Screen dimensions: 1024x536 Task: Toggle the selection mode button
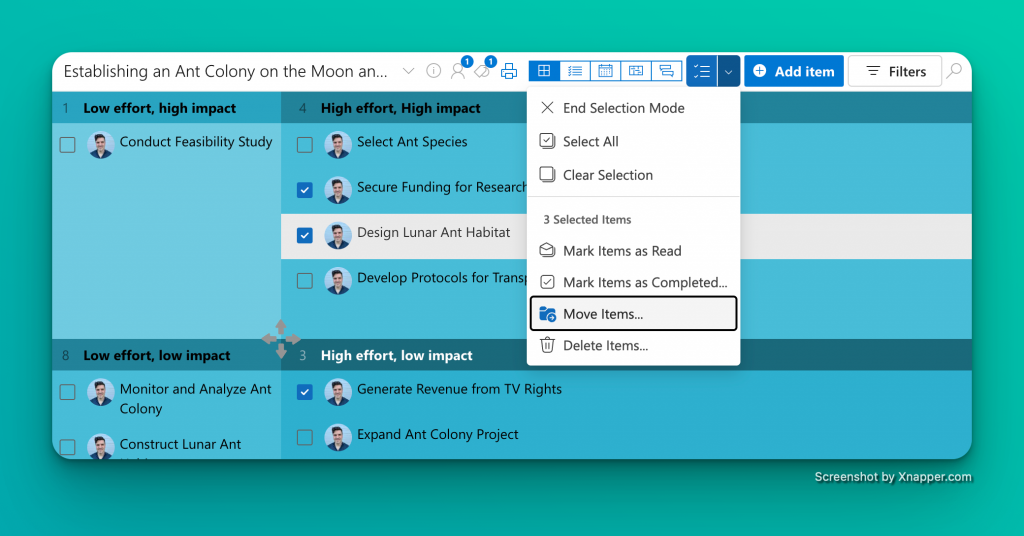(702, 71)
